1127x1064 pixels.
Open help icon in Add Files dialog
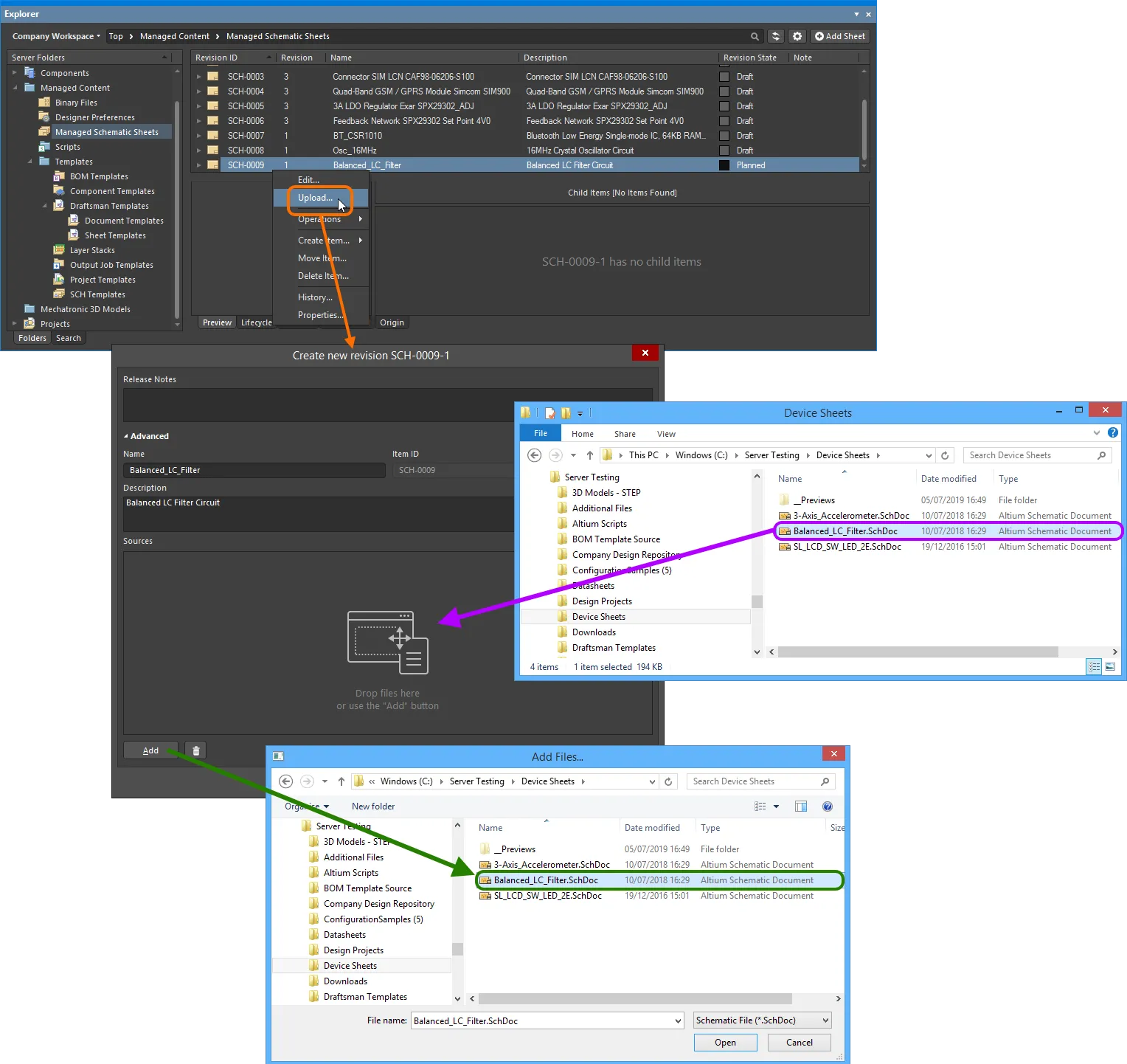tap(828, 806)
